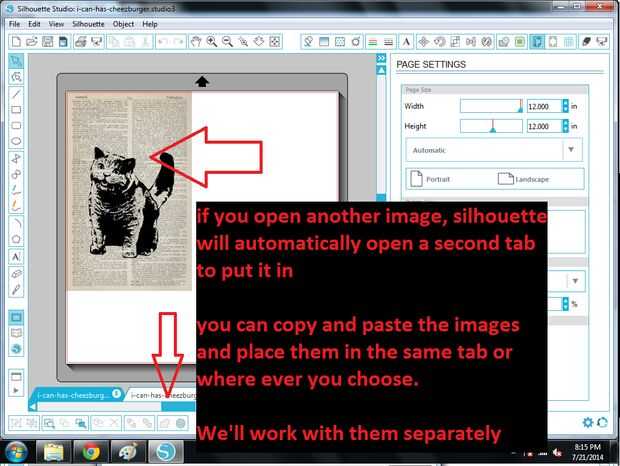
Task: Select the Draw a Polygon tool
Action: (16, 159)
